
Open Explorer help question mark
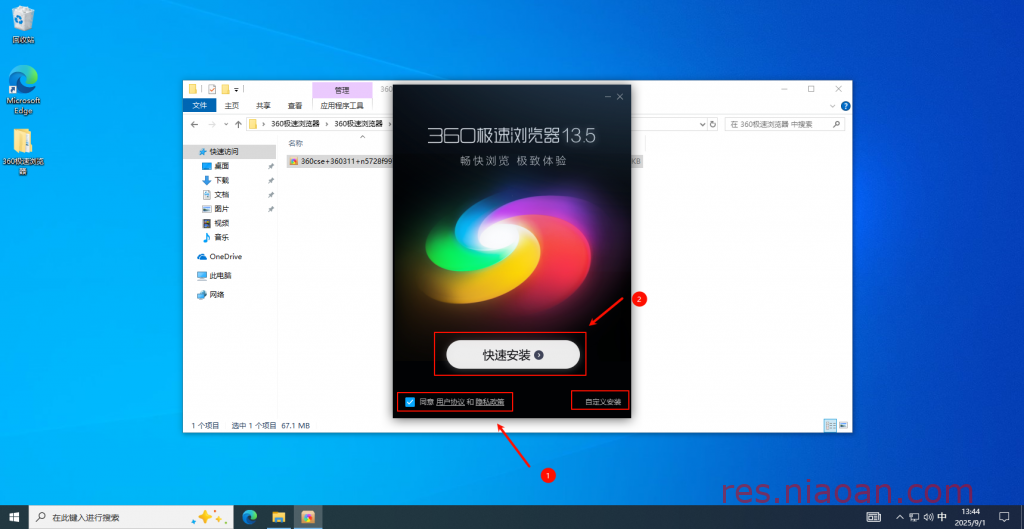[846, 106]
